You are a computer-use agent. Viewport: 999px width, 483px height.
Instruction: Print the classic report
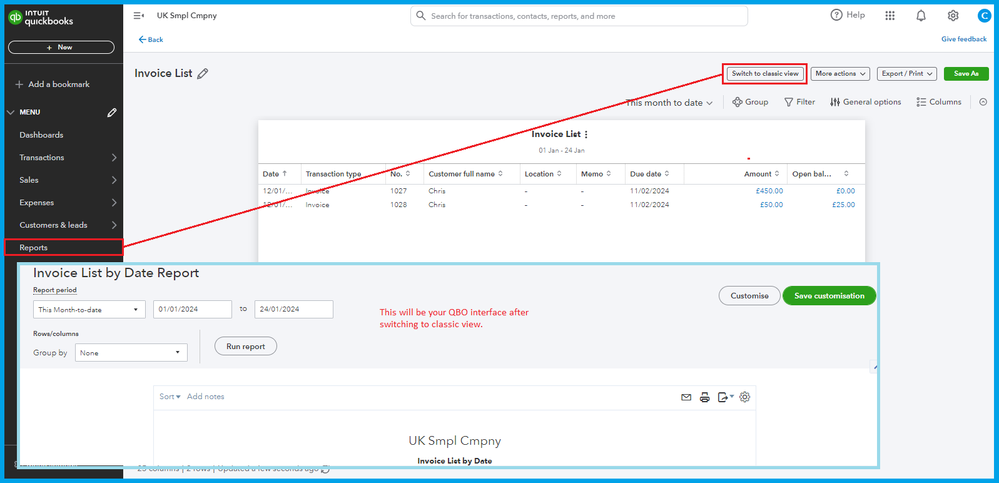coord(705,397)
